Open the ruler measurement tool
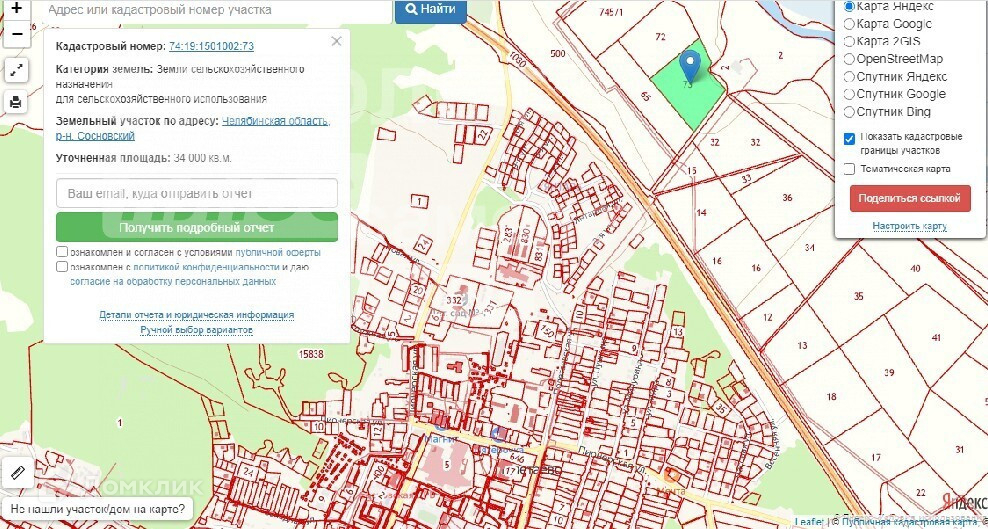Viewport: 988px width, 529px height. click(x=17, y=472)
